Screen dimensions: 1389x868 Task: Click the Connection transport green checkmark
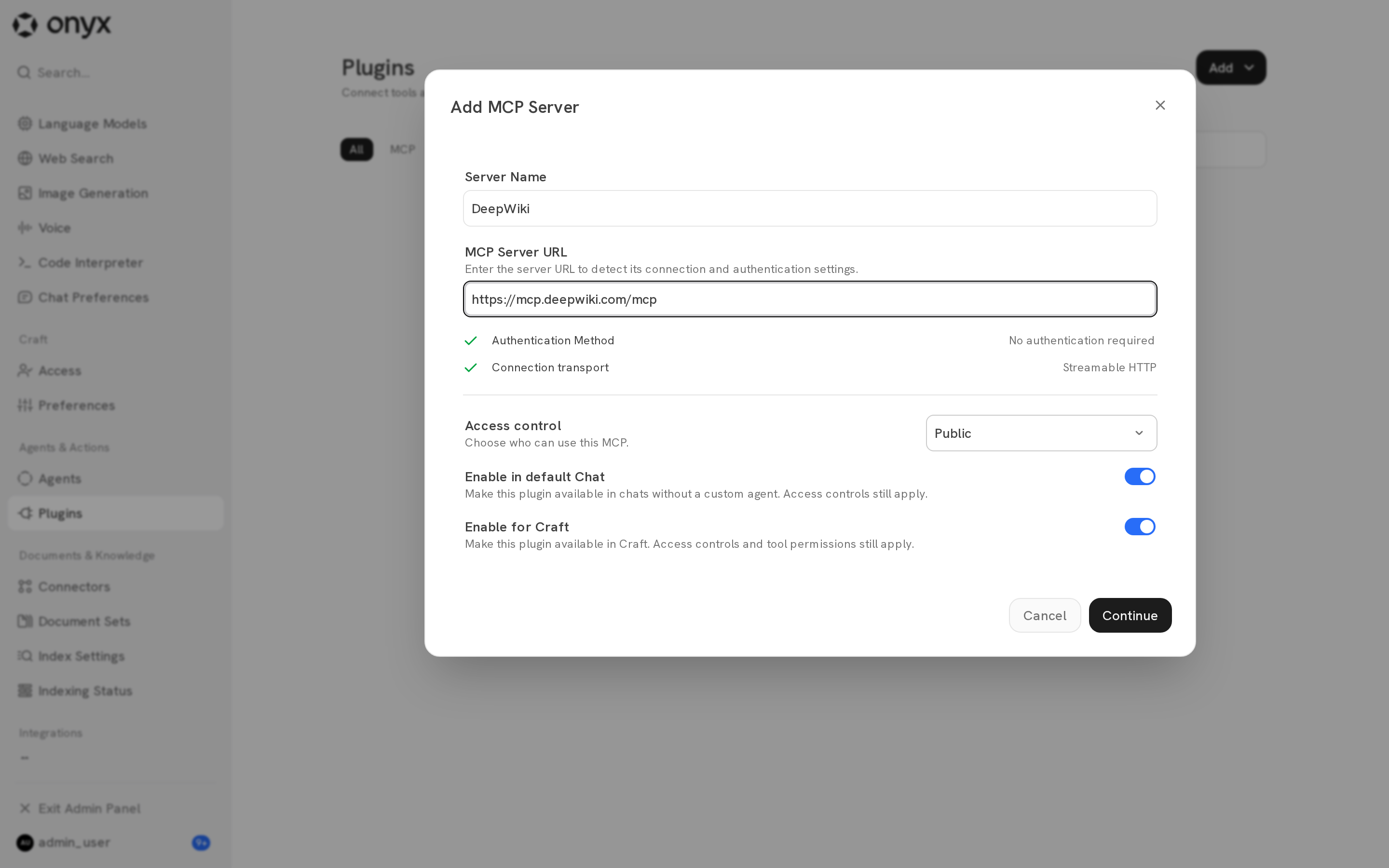click(471, 368)
